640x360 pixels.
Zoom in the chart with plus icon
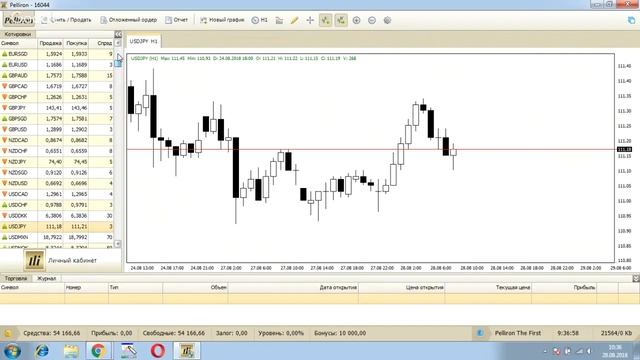tap(356, 20)
